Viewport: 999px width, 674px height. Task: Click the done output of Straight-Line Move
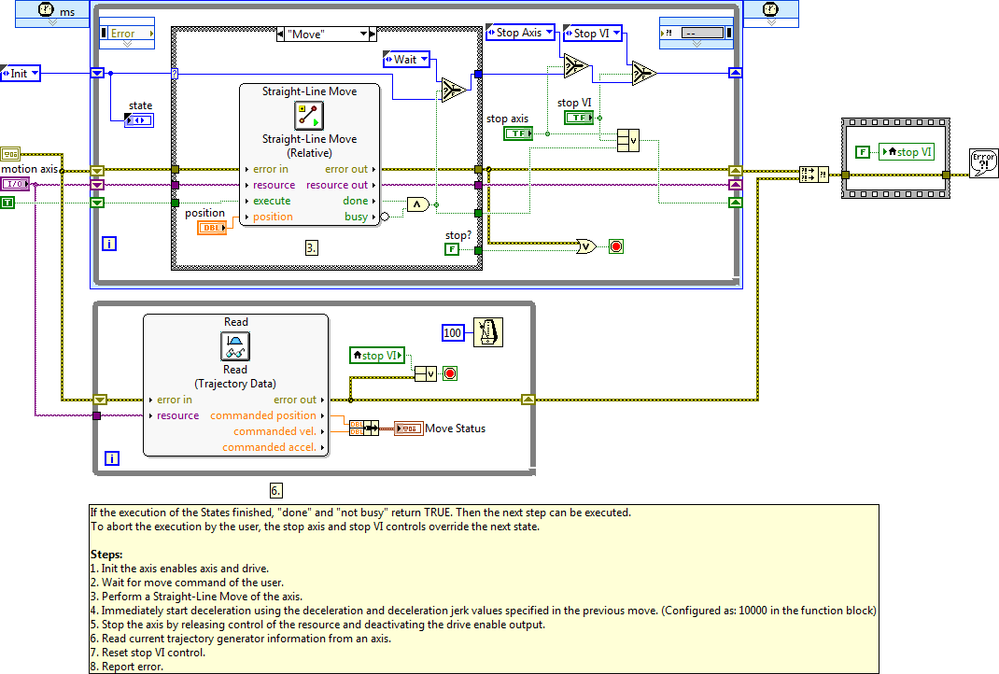click(x=359, y=201)
